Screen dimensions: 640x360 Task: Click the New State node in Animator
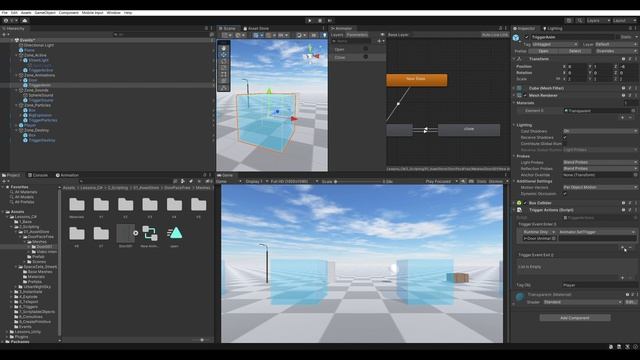pos(416,79)
